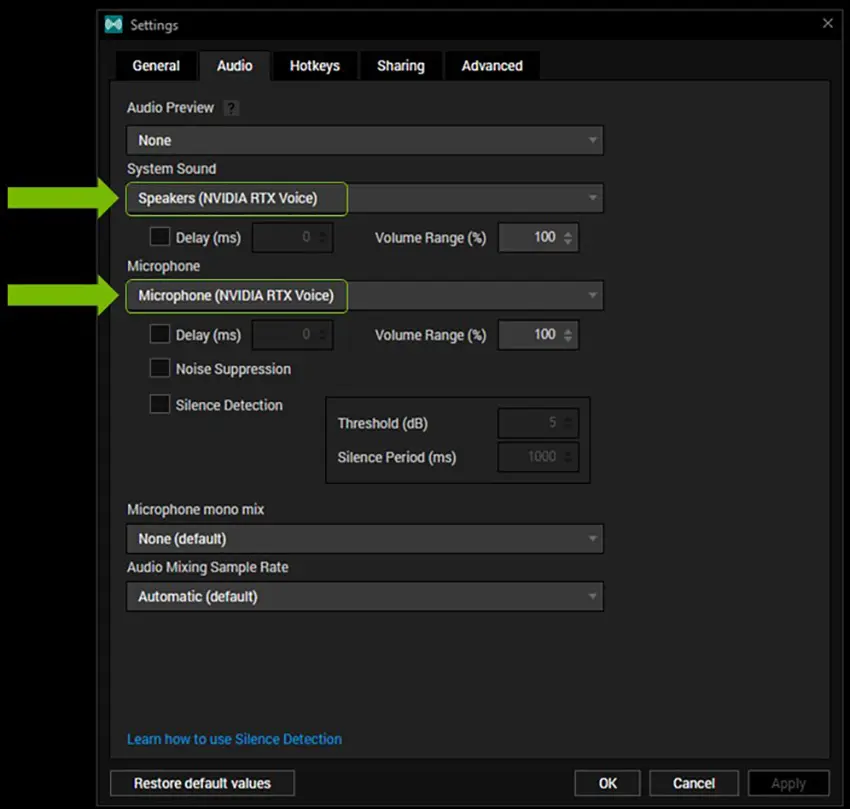Enable Silence Detection
This screenshot has height=809, width=850.
click(159, 404)
